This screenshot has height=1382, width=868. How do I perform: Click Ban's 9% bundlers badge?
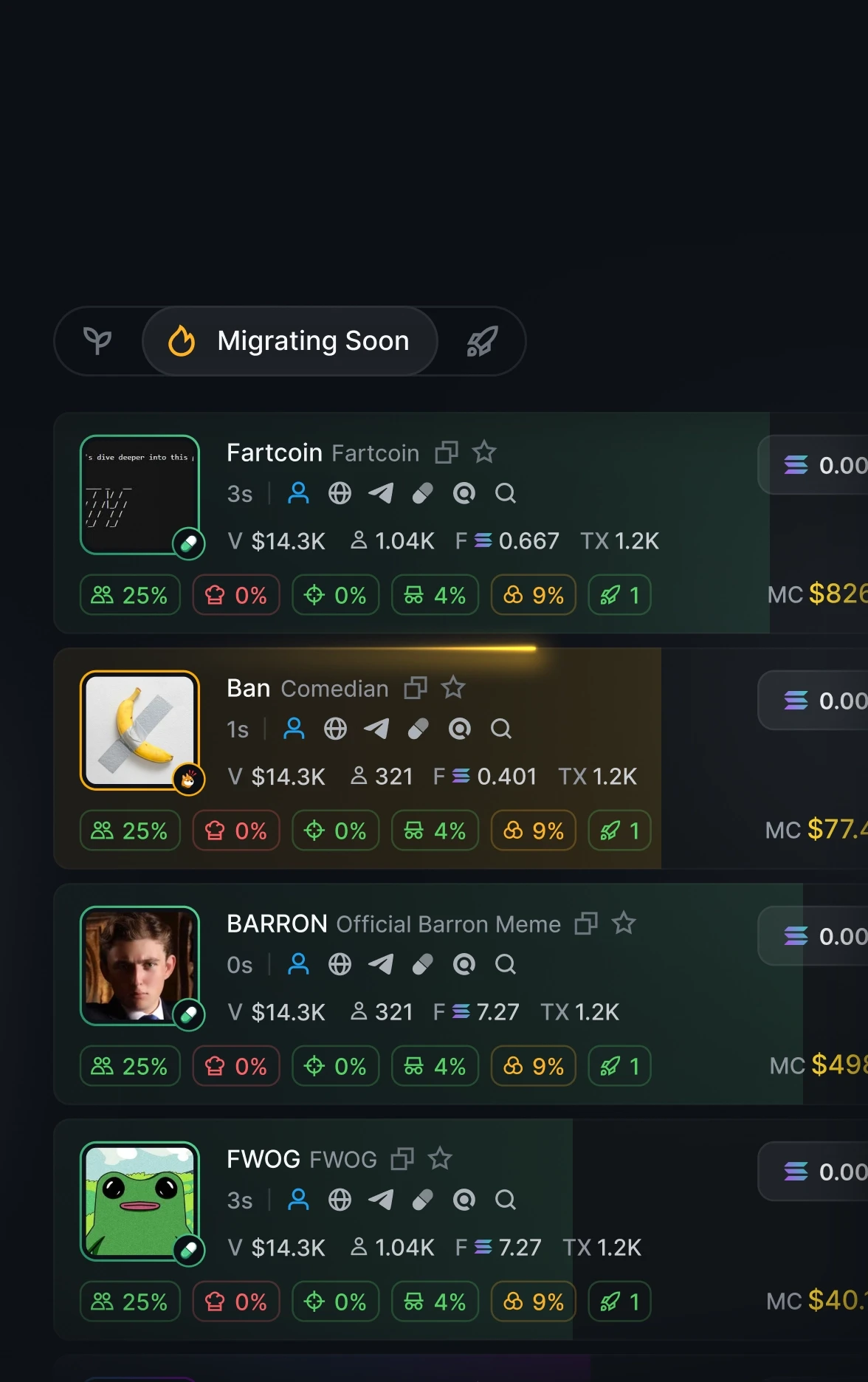533,831
